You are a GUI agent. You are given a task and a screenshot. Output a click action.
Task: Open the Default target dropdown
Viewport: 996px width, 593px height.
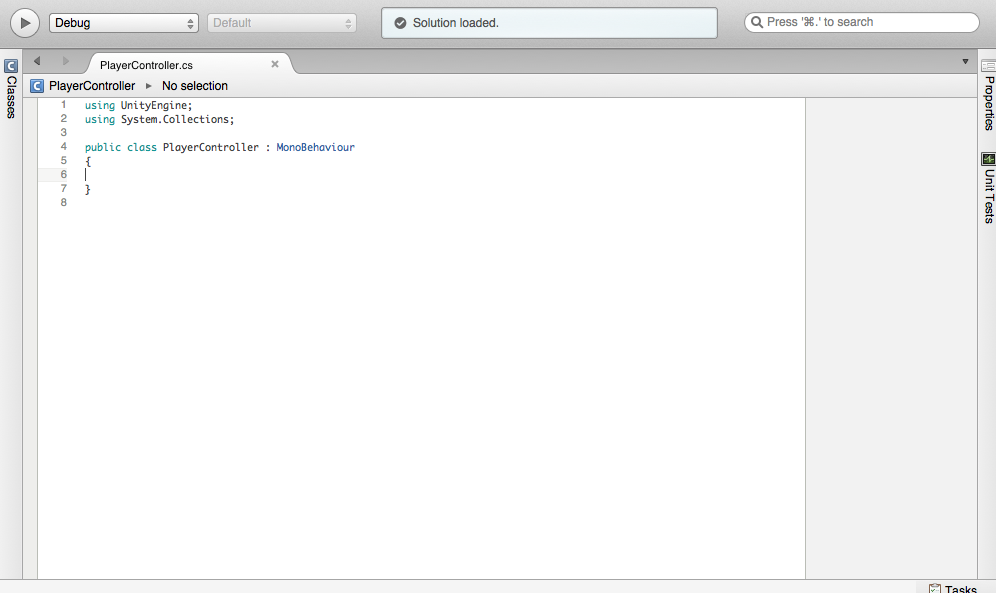(281, 23)
